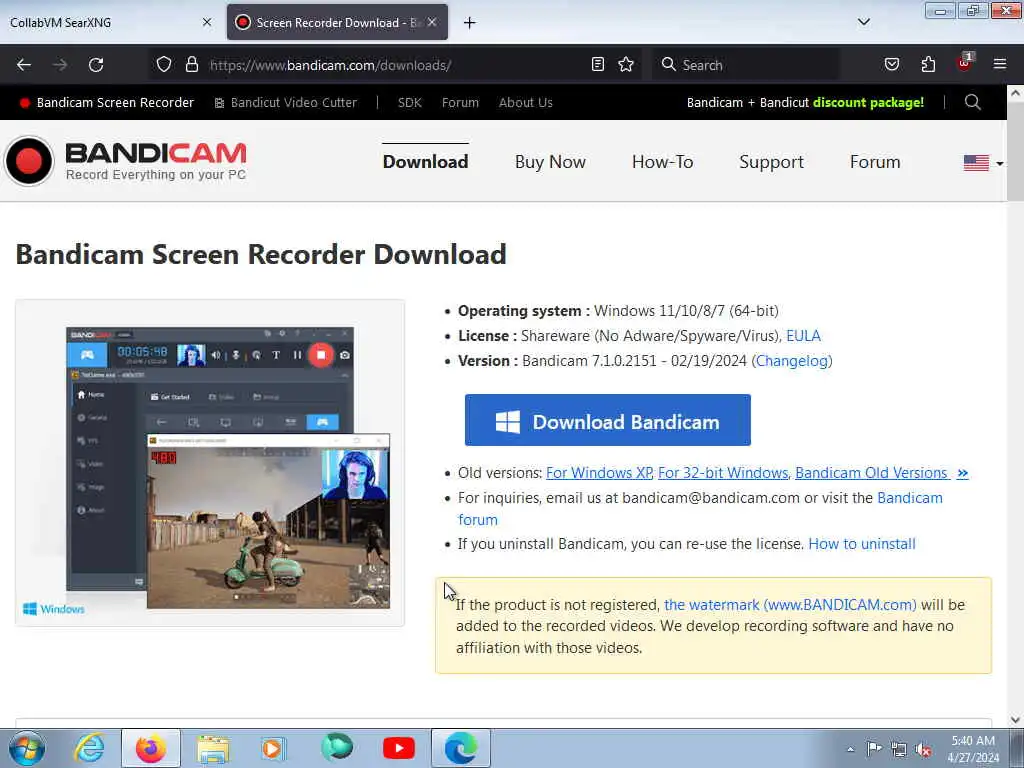Open the Buy Now navigation item
1024x768 pixels.
(550, 162)
